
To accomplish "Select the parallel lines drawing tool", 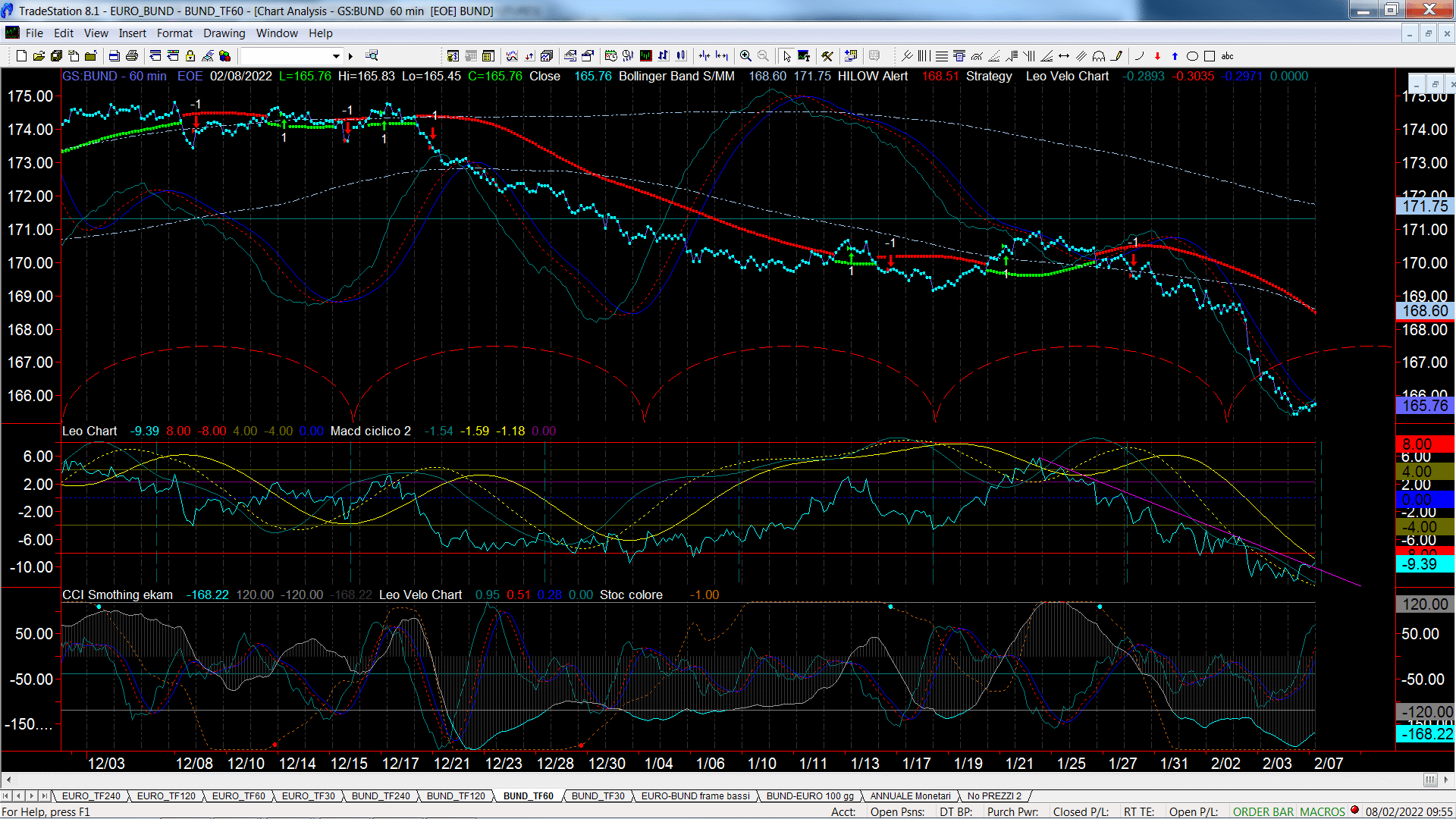I will (1081, 56).
